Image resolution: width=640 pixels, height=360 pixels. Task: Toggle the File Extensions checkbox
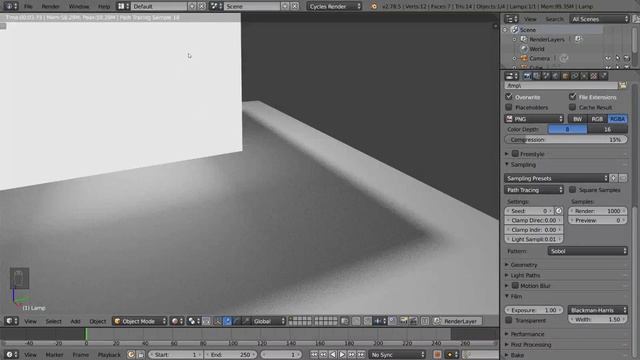click(x=572, y=97)
